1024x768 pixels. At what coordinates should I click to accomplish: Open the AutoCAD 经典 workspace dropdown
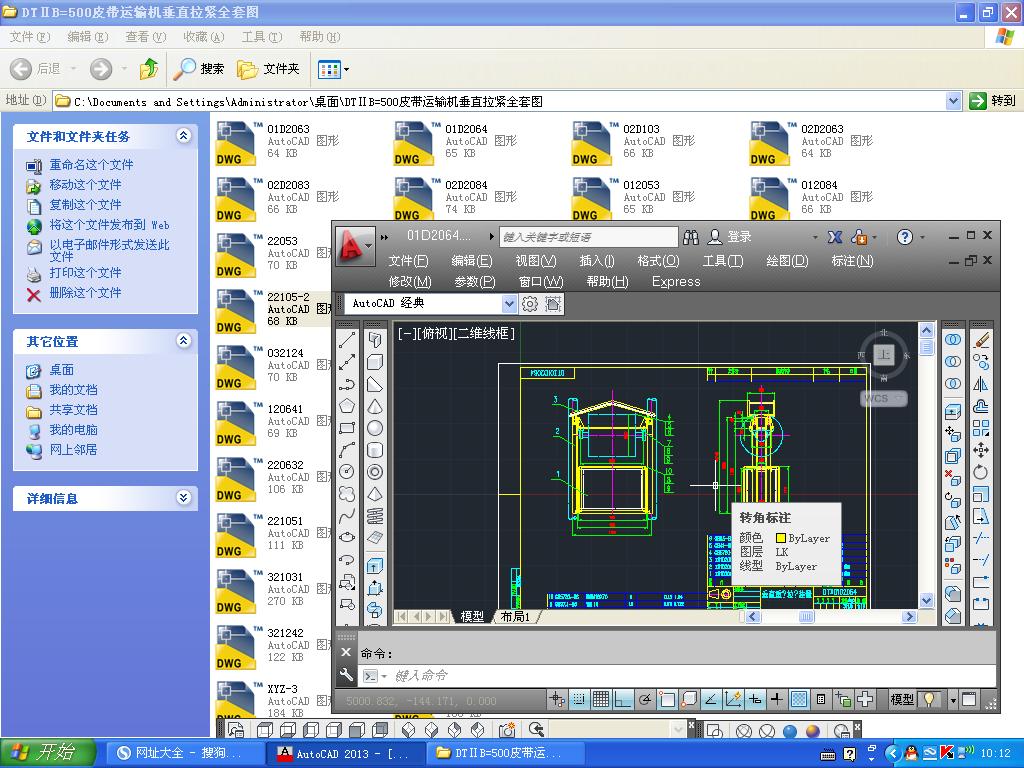[x=509, y=304]
